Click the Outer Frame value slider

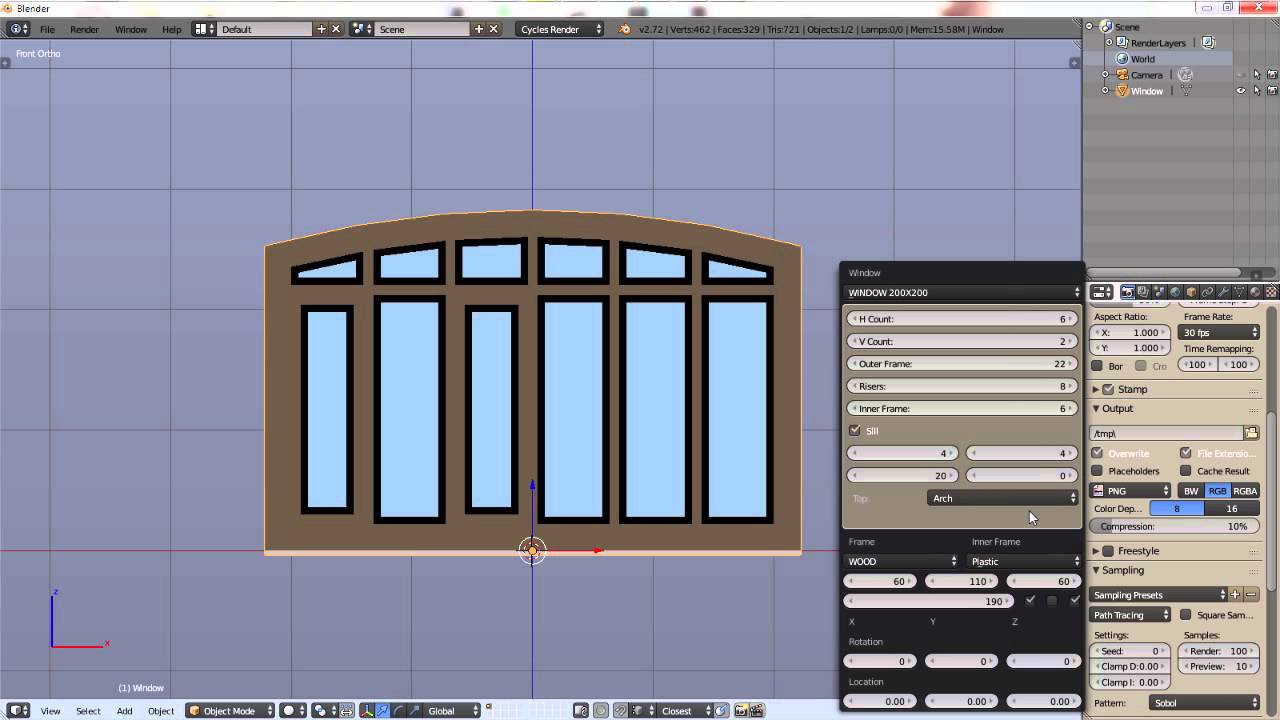point(962,364)
